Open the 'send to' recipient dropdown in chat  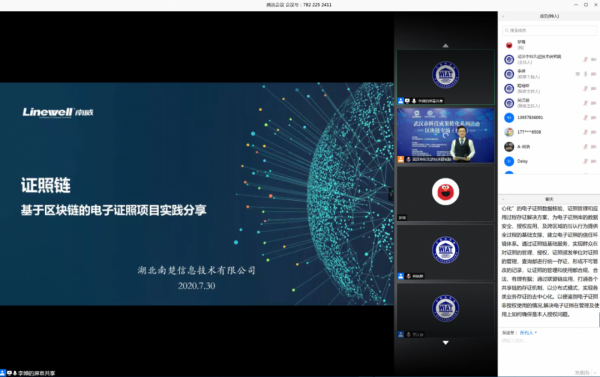tap(528, 333)
